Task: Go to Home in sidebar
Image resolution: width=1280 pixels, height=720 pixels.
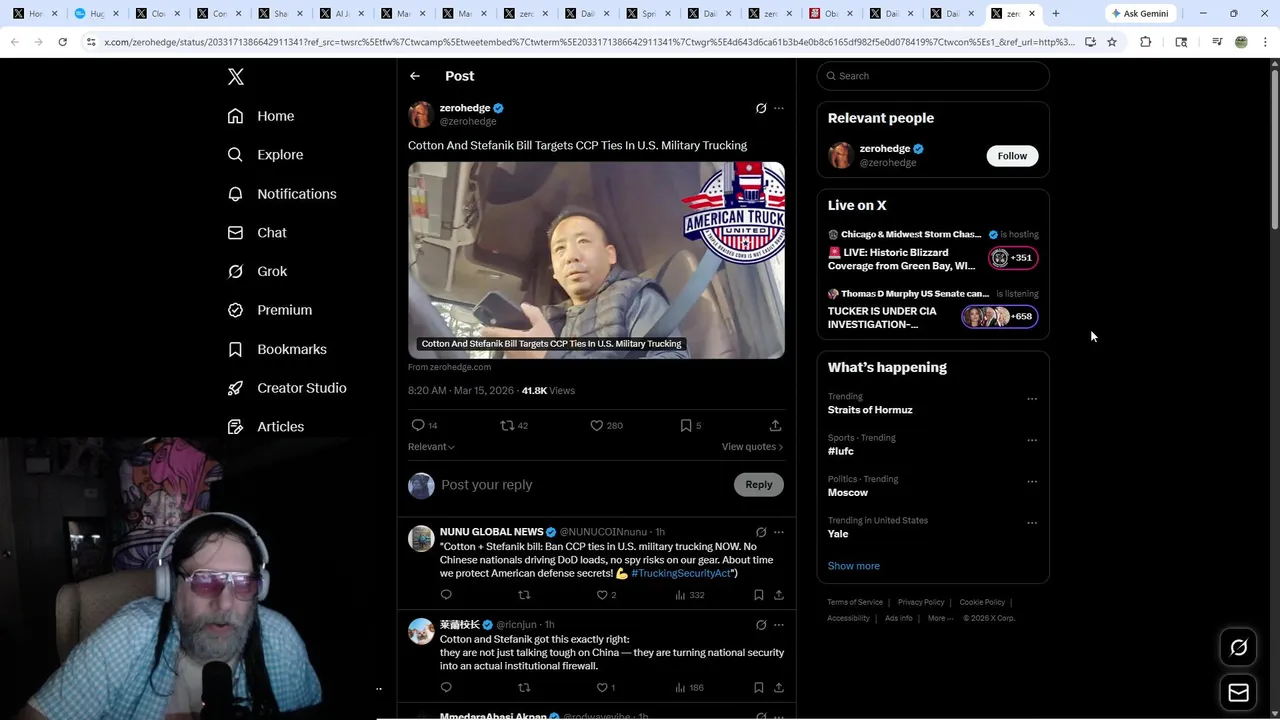Action: [x=262, y=116]
